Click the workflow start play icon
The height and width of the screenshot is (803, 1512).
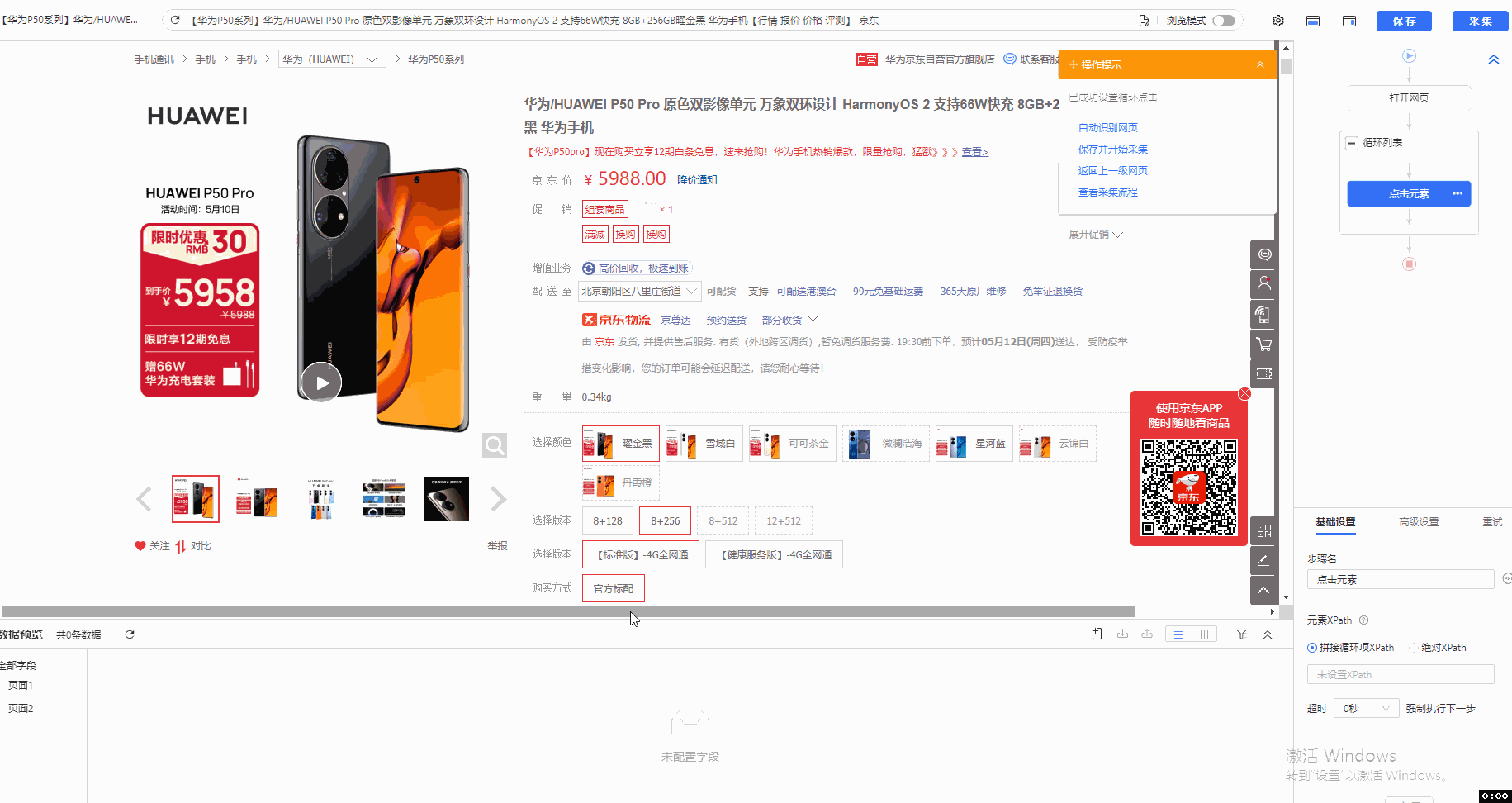(x=1410, y=55)
